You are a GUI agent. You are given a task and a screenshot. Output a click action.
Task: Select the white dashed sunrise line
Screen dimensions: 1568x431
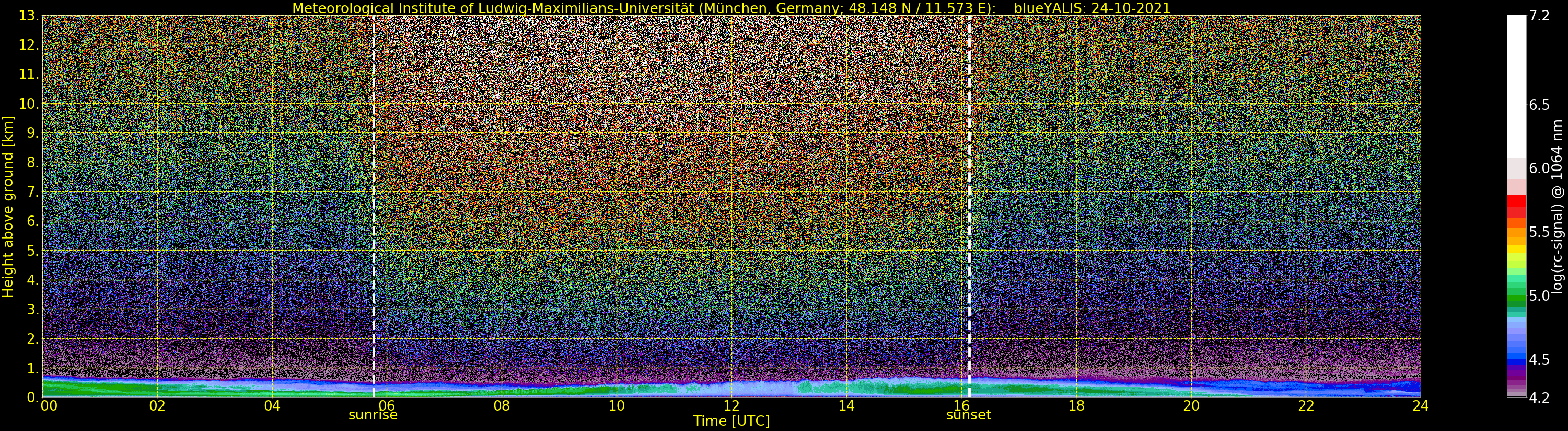pos(373,206)
